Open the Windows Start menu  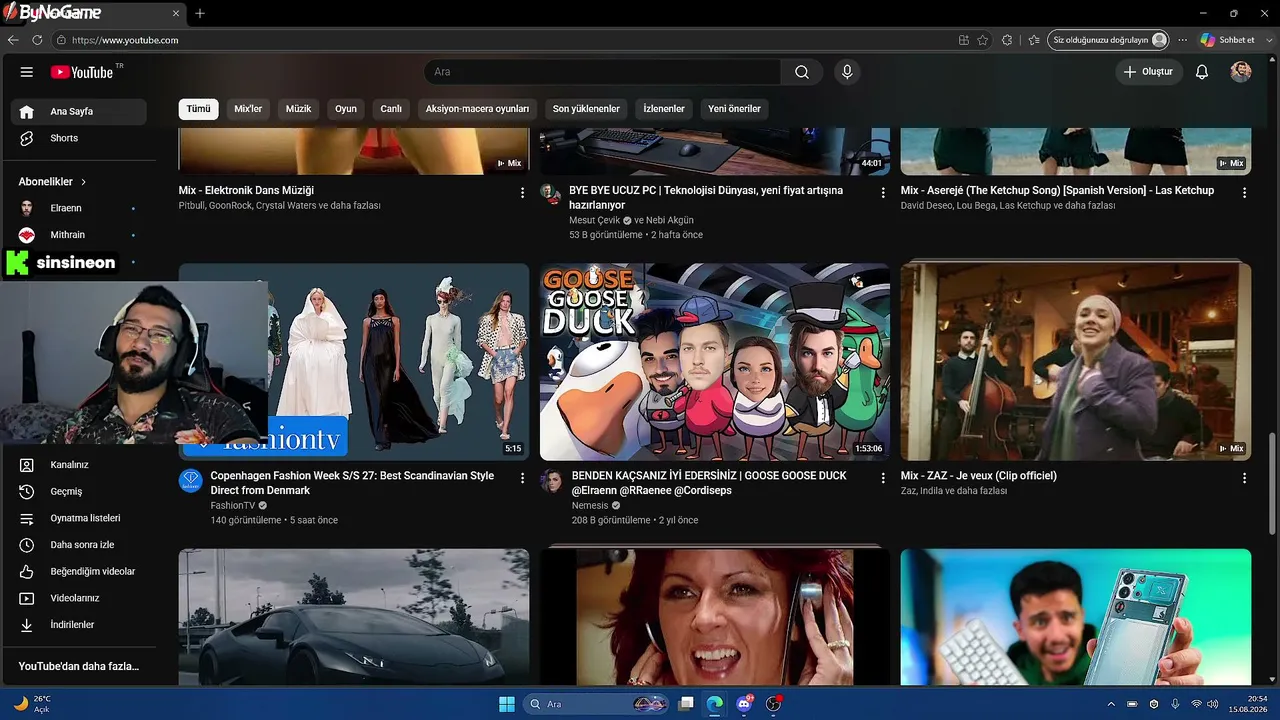coord(507,704)
